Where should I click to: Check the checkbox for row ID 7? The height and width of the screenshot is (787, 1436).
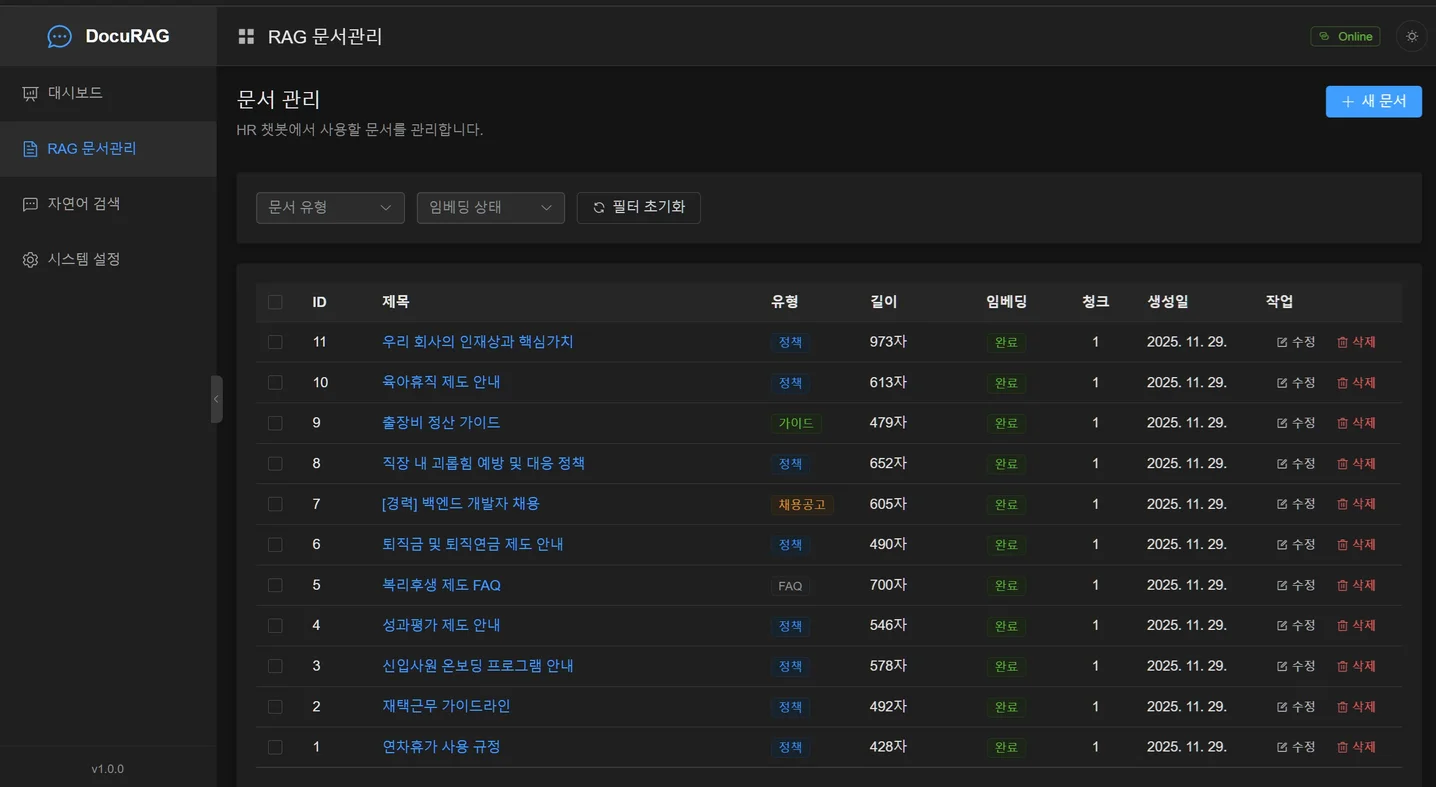pyautogui.click(x=275, y=504)
